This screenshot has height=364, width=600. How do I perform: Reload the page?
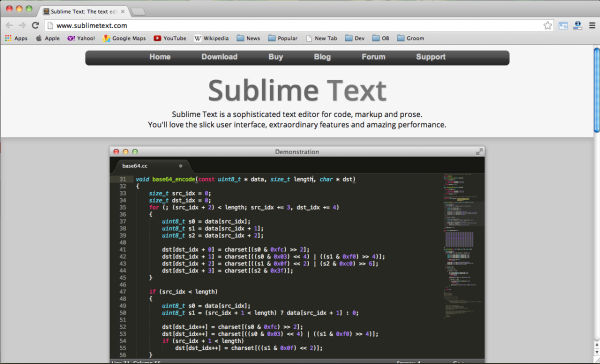click(x=35, y=25)
